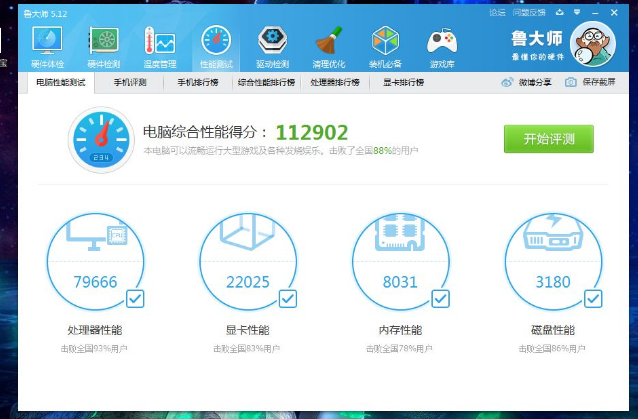Screen dimensions: 638x419
Task: Click the 击败全国78%用户 text
Action: (399, 349)
